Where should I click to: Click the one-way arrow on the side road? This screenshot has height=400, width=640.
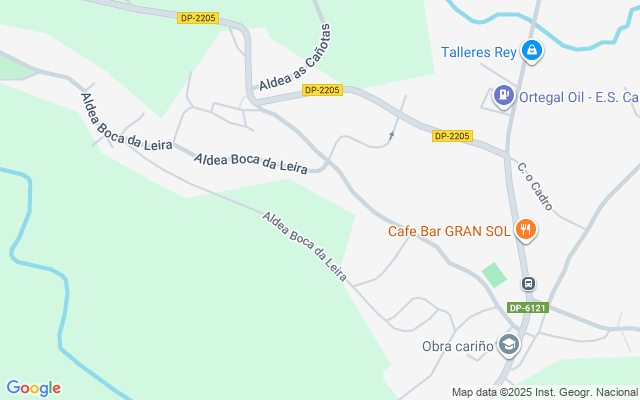click(x=391, y=136)
